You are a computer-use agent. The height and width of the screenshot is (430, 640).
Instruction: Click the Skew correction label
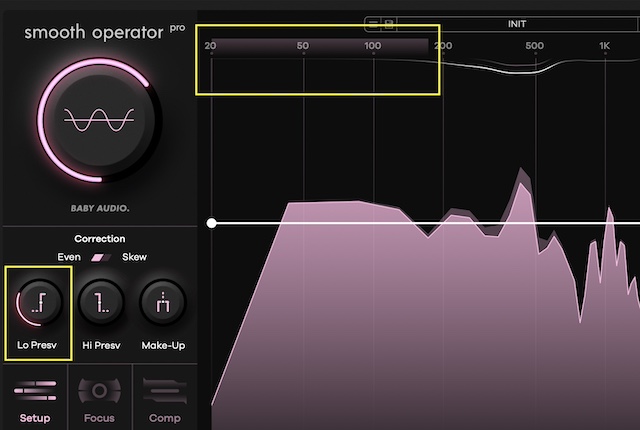coord(134,257)
